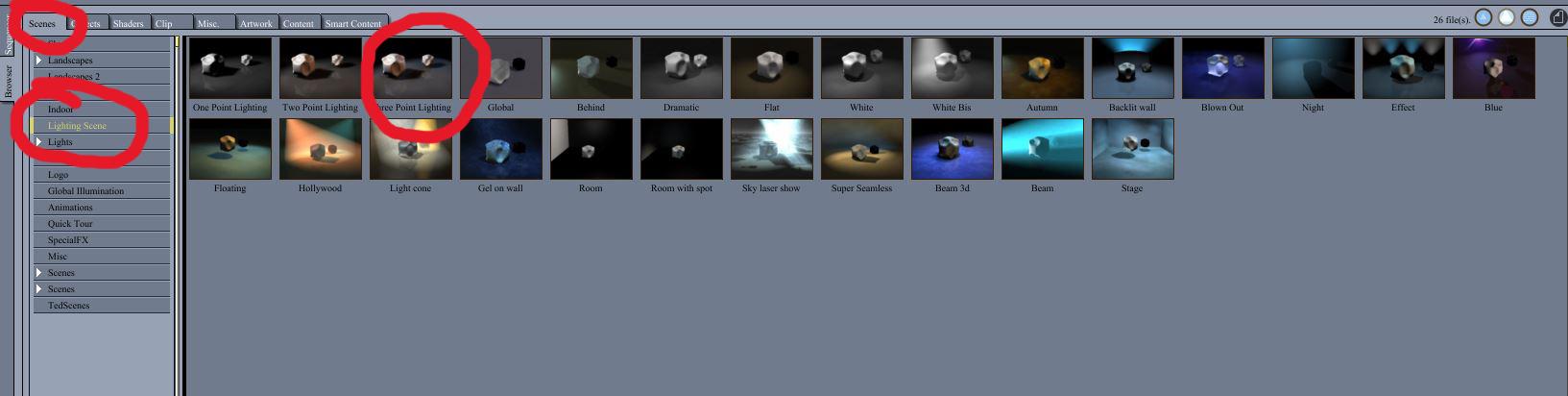Select the Hollywood lighting thumbnail
The image size is (1568, 396).
click(x=320, y=149)
